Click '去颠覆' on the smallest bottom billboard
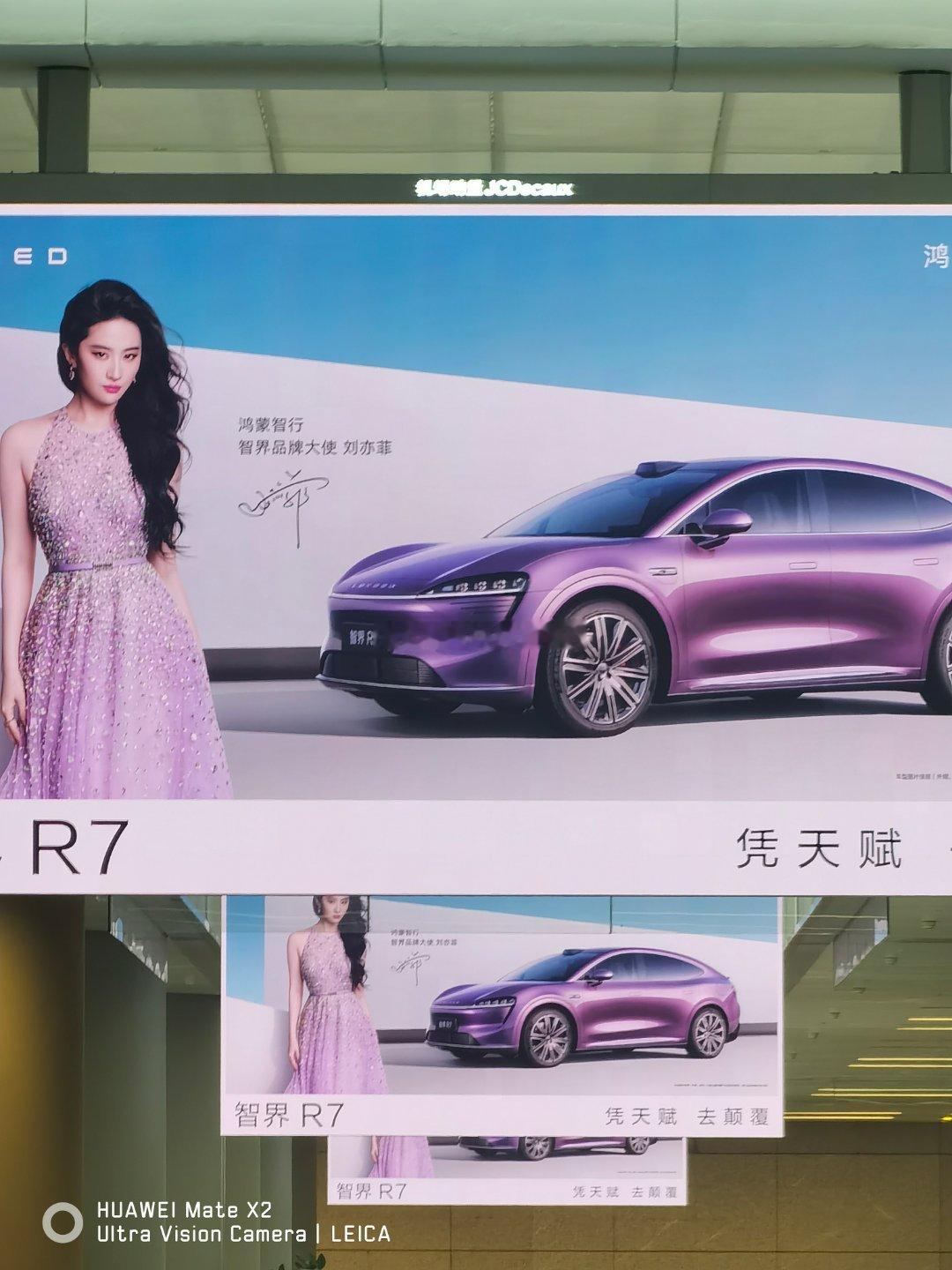 point(654,1192)
